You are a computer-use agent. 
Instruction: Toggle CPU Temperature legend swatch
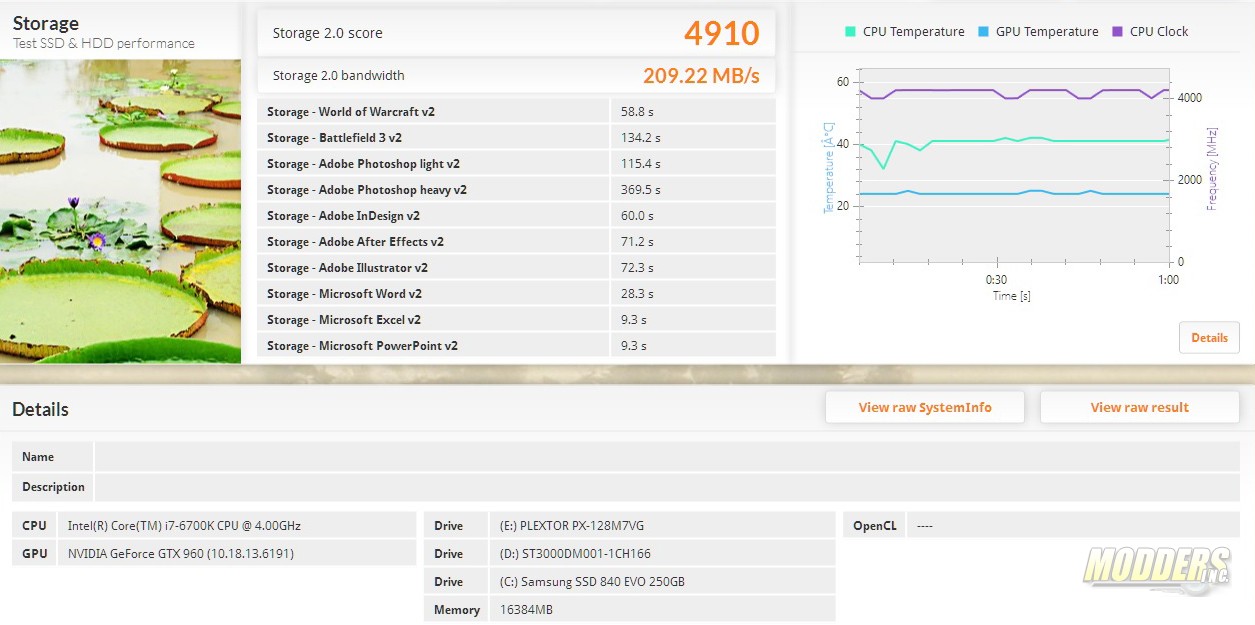coord(850,32)
